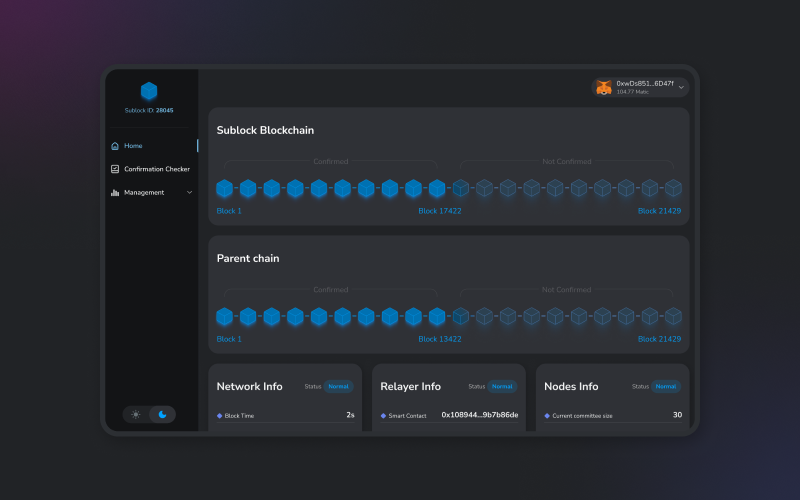Image resolution: width=800 pixels, height=500 pixels.
Task: Expand the Management menu chevron
Action: [189, 192]
